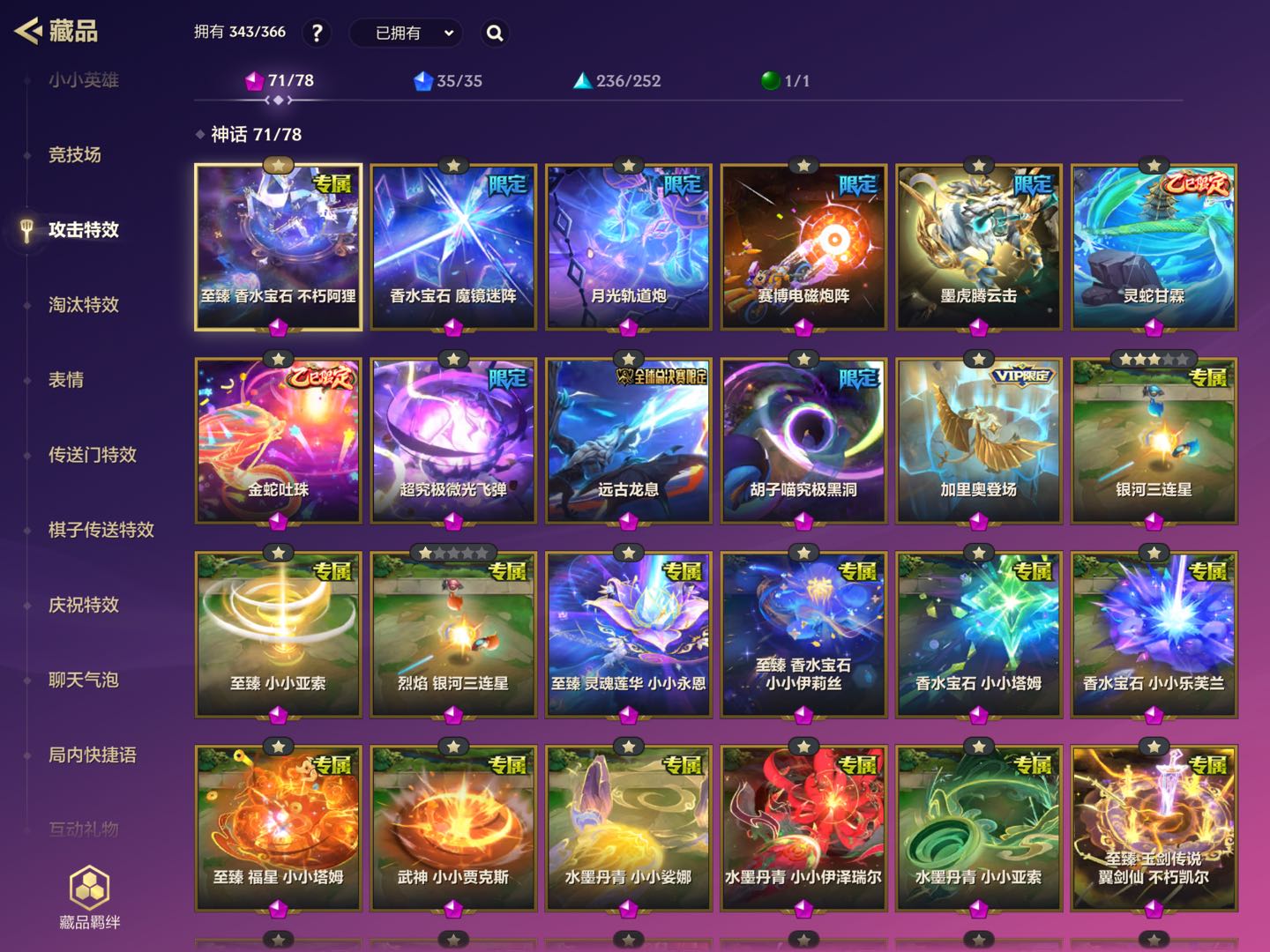Pick the 加里奥登场 VIP effect card

tap(979, 441)
